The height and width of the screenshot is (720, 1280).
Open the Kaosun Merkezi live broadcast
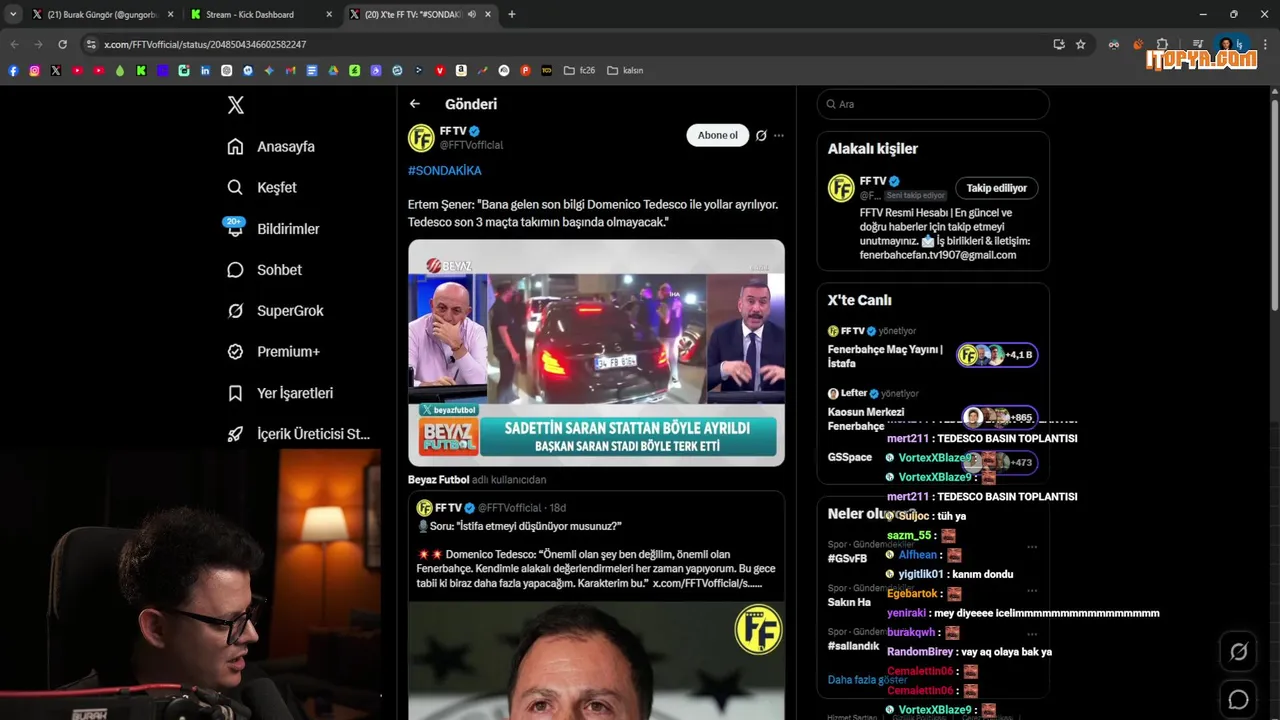866,418
